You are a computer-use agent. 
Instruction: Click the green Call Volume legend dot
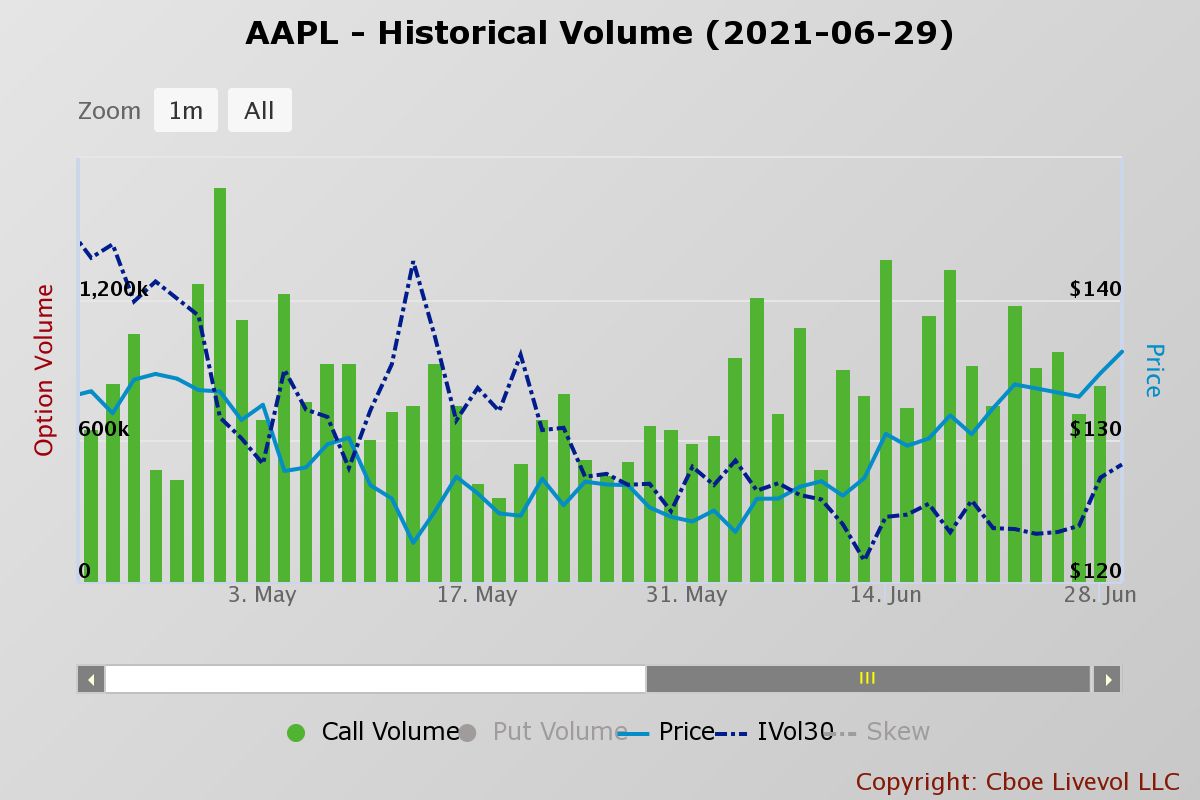296,733
